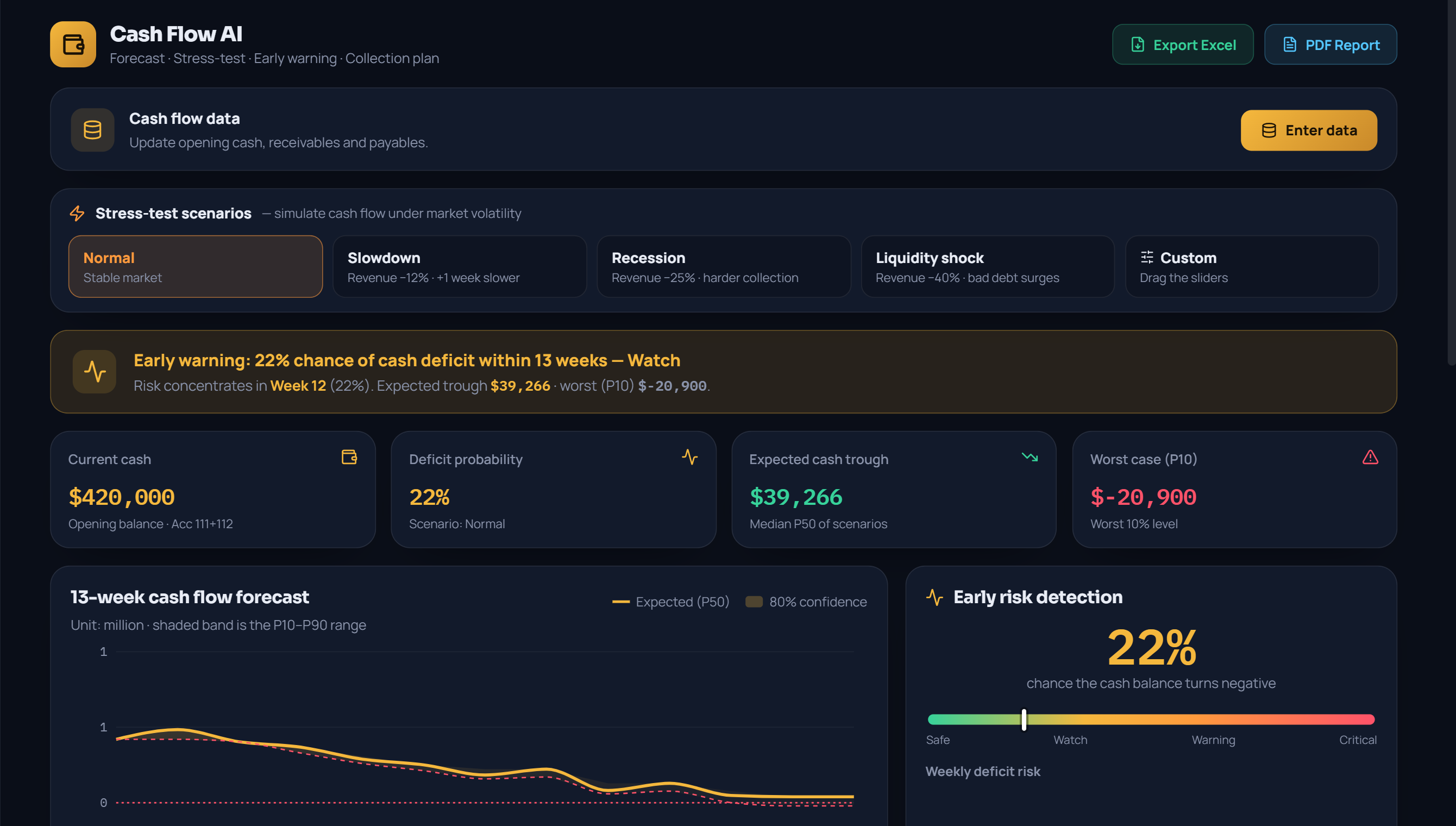Click the risk gauge slider handle
This screenshot has width=1456, height=826.
1024,719
